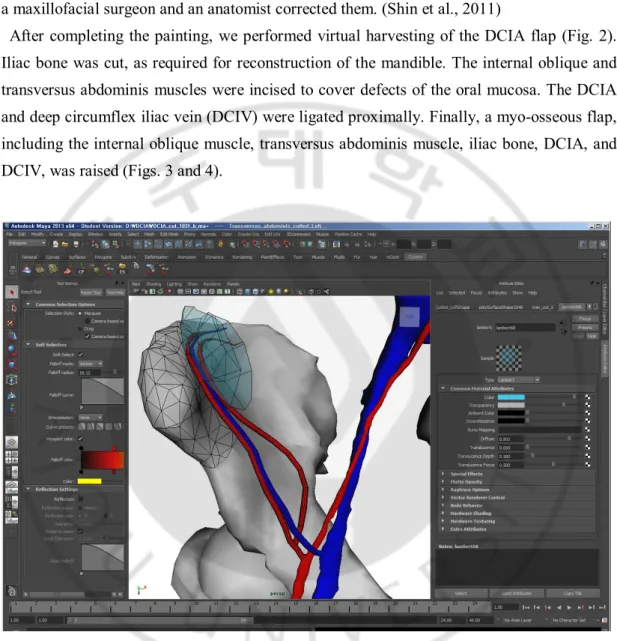Click the question mark help icon
The image size is (617, 641).
pos(209,244)
